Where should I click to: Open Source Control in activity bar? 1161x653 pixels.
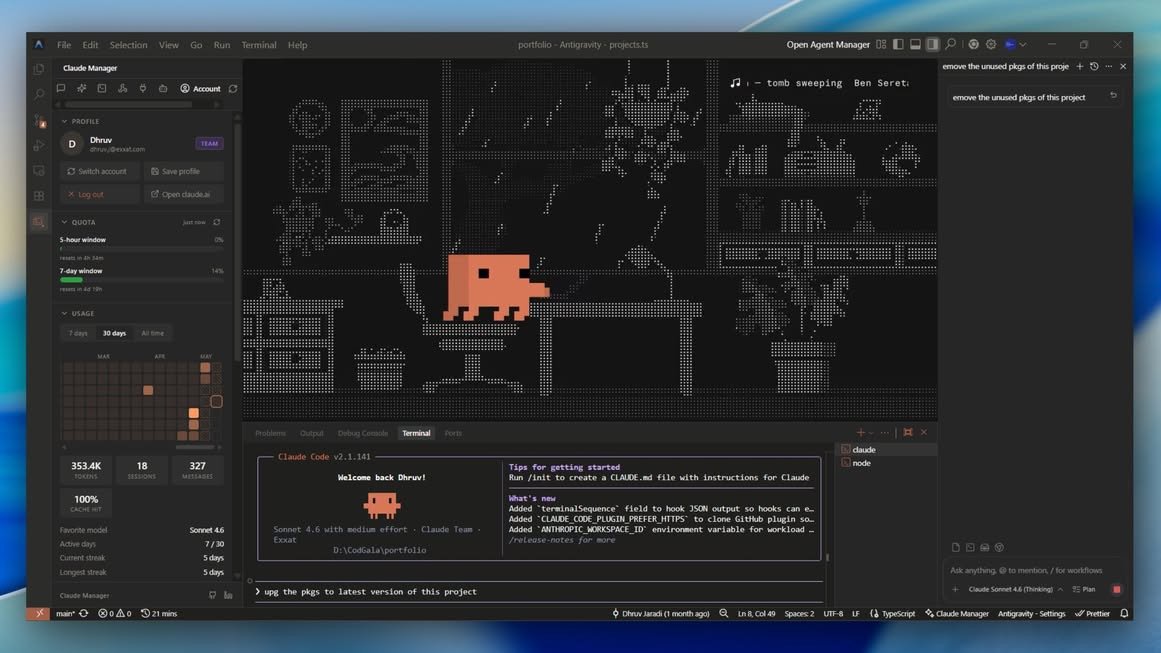39,120
